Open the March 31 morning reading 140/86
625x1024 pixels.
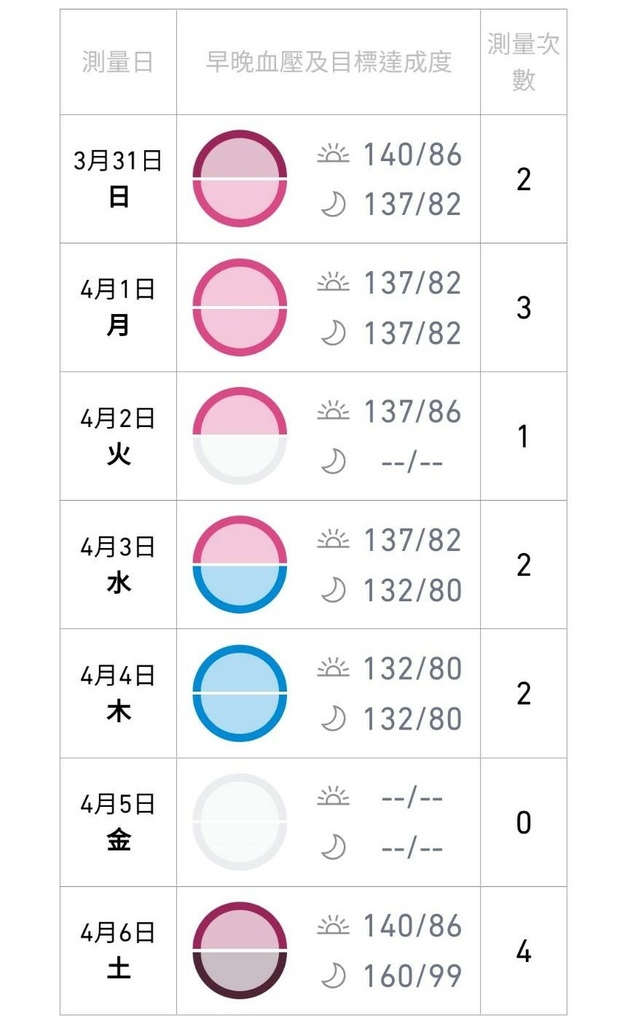412,155
